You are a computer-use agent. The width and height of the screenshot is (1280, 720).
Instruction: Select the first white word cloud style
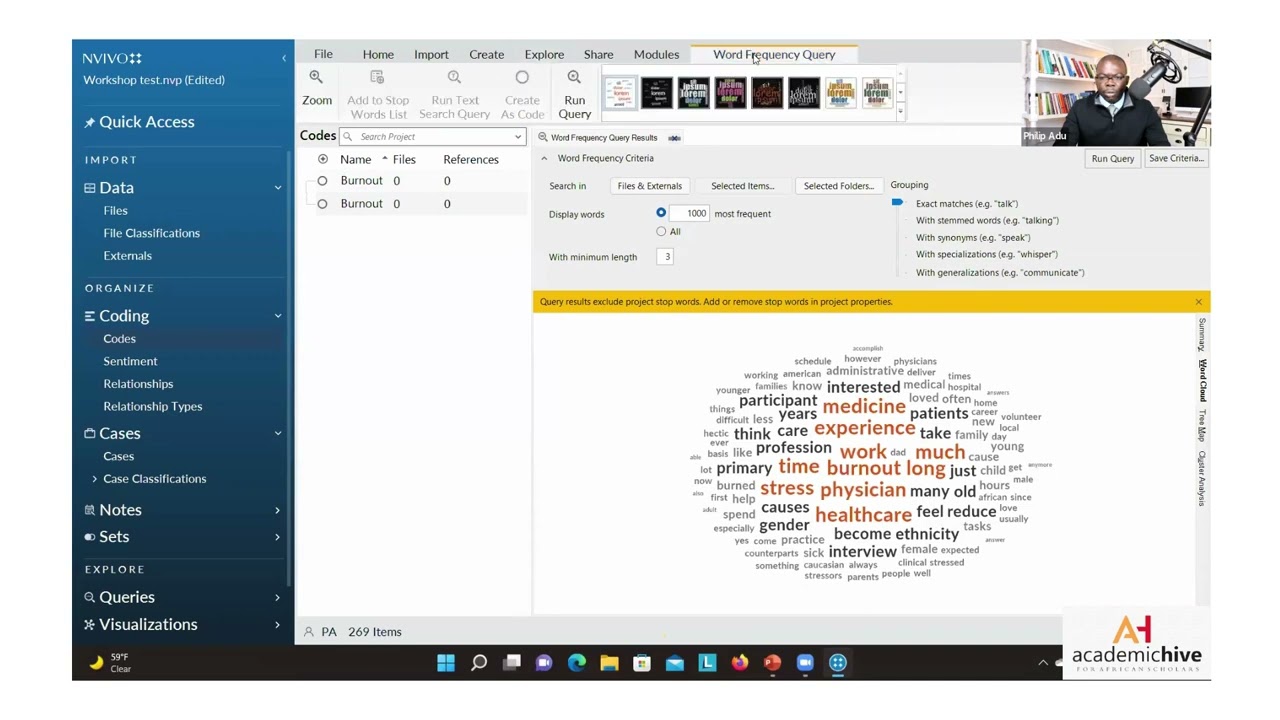point(620,93)
